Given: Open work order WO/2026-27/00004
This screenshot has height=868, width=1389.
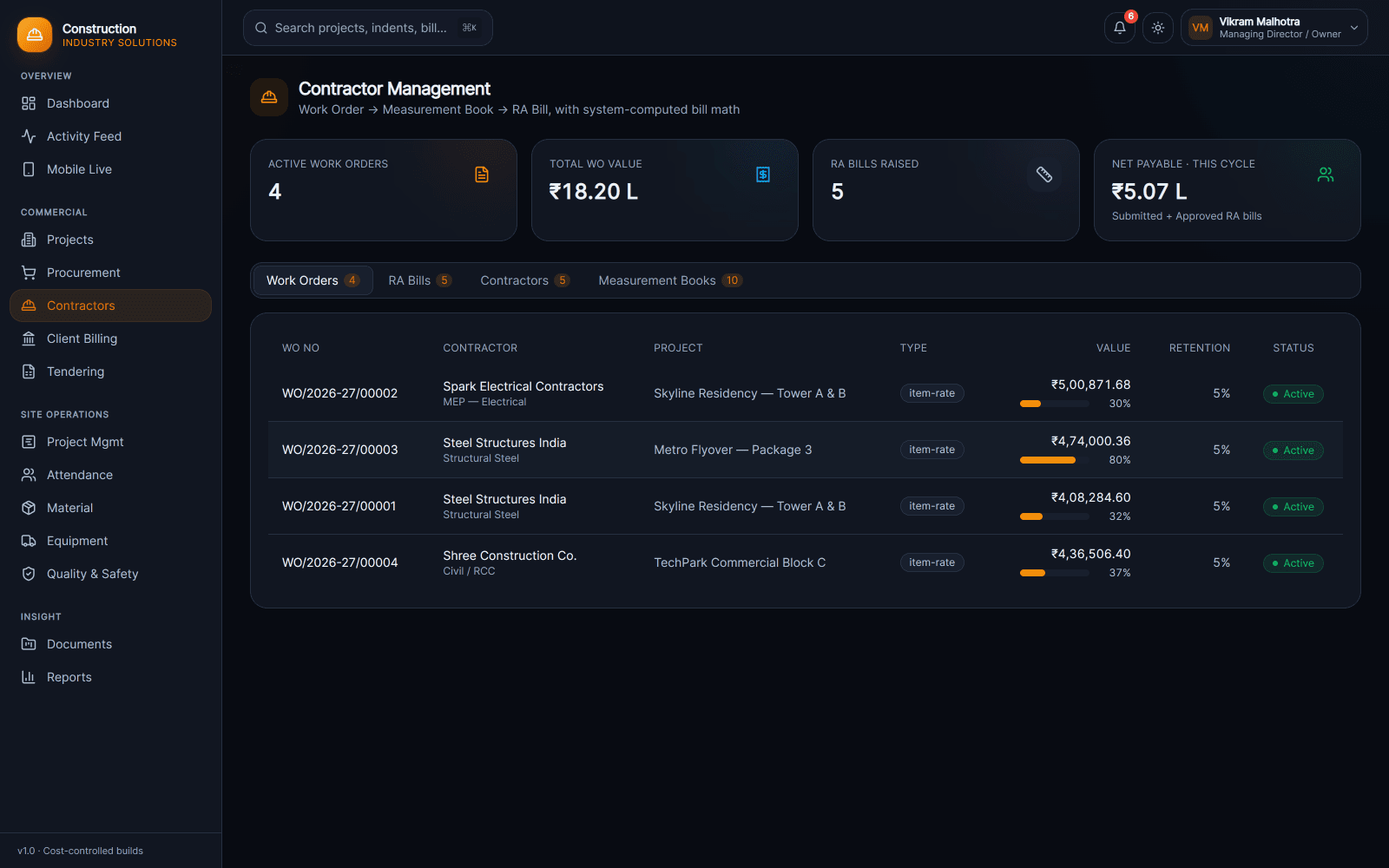Looking at the screenshot, I should 339,562.
